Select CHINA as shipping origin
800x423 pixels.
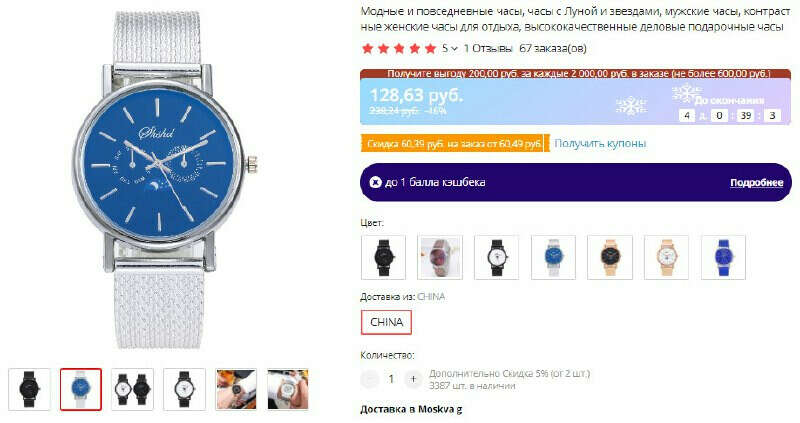(386, 322)
